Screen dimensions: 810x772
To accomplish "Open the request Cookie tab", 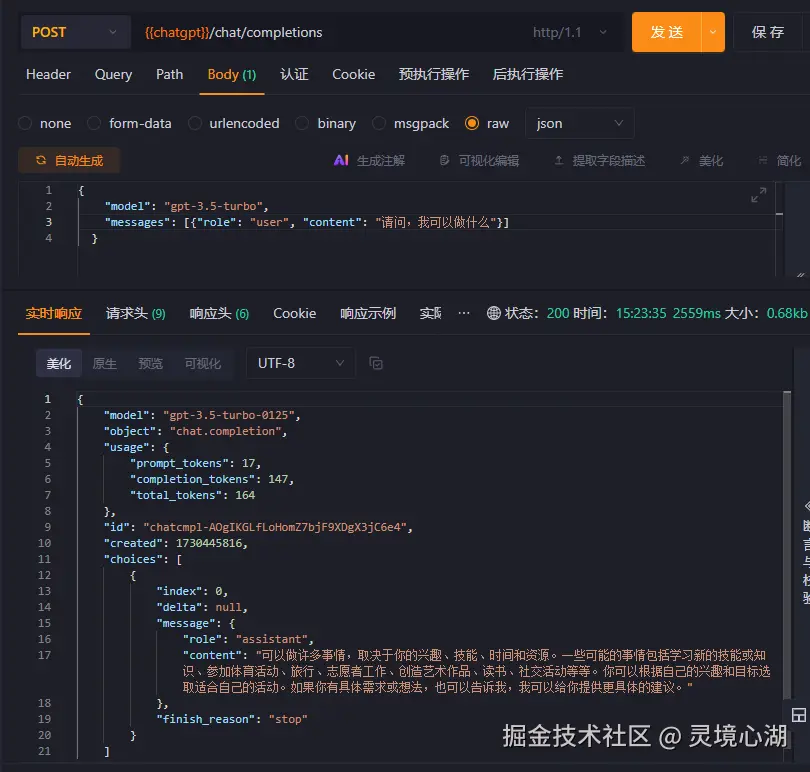I will point(353,74).
